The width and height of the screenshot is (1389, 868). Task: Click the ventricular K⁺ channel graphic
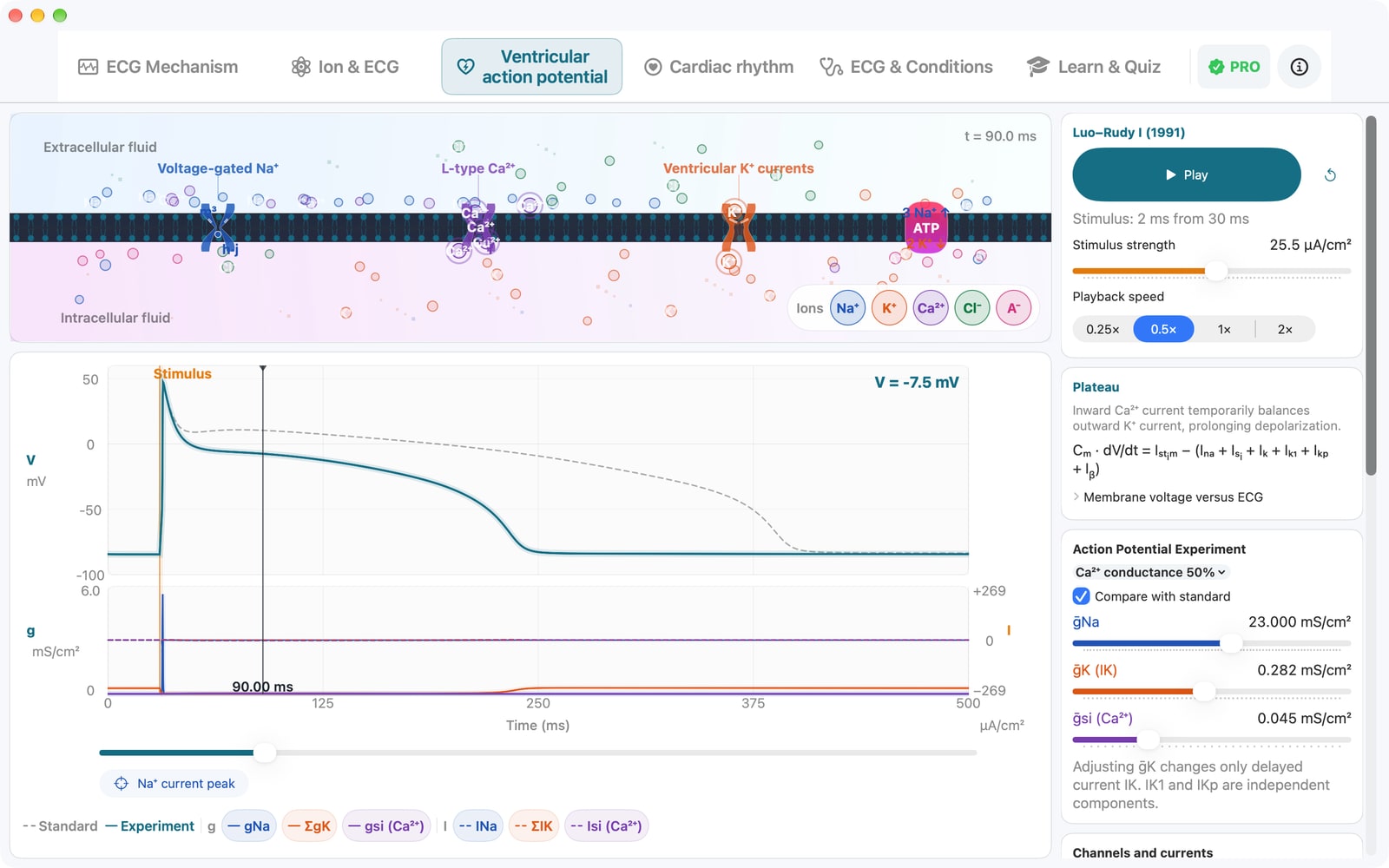pyautogui.click(x=739, y=228)
